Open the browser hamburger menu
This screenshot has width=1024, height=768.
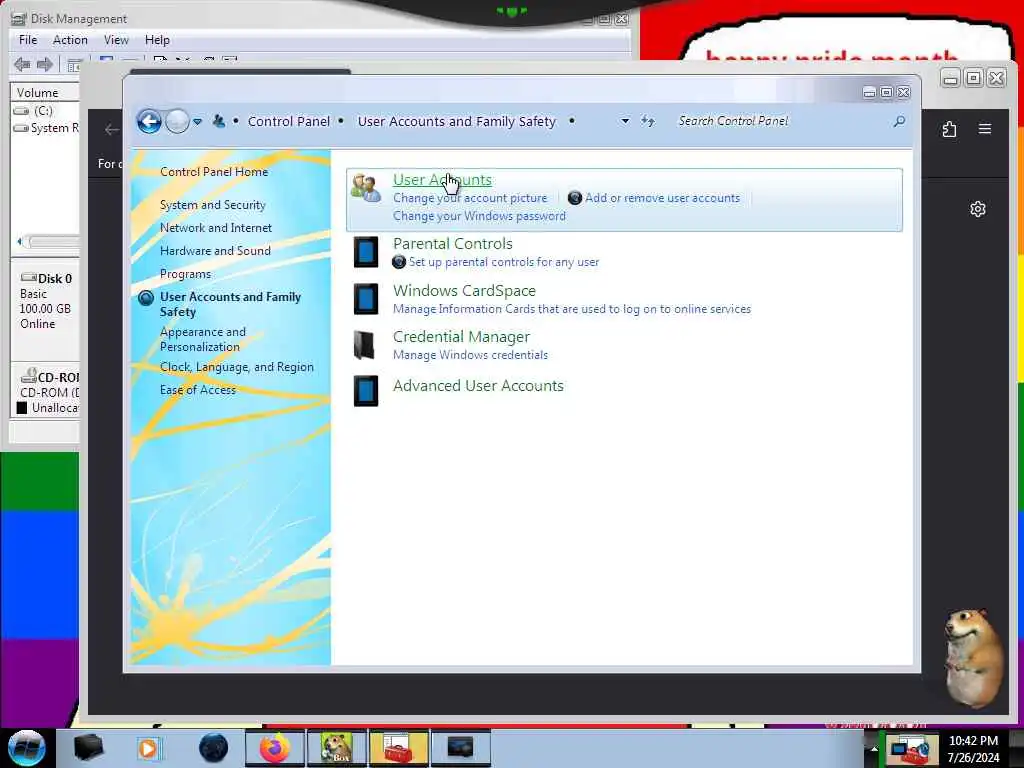coord(985,129)
